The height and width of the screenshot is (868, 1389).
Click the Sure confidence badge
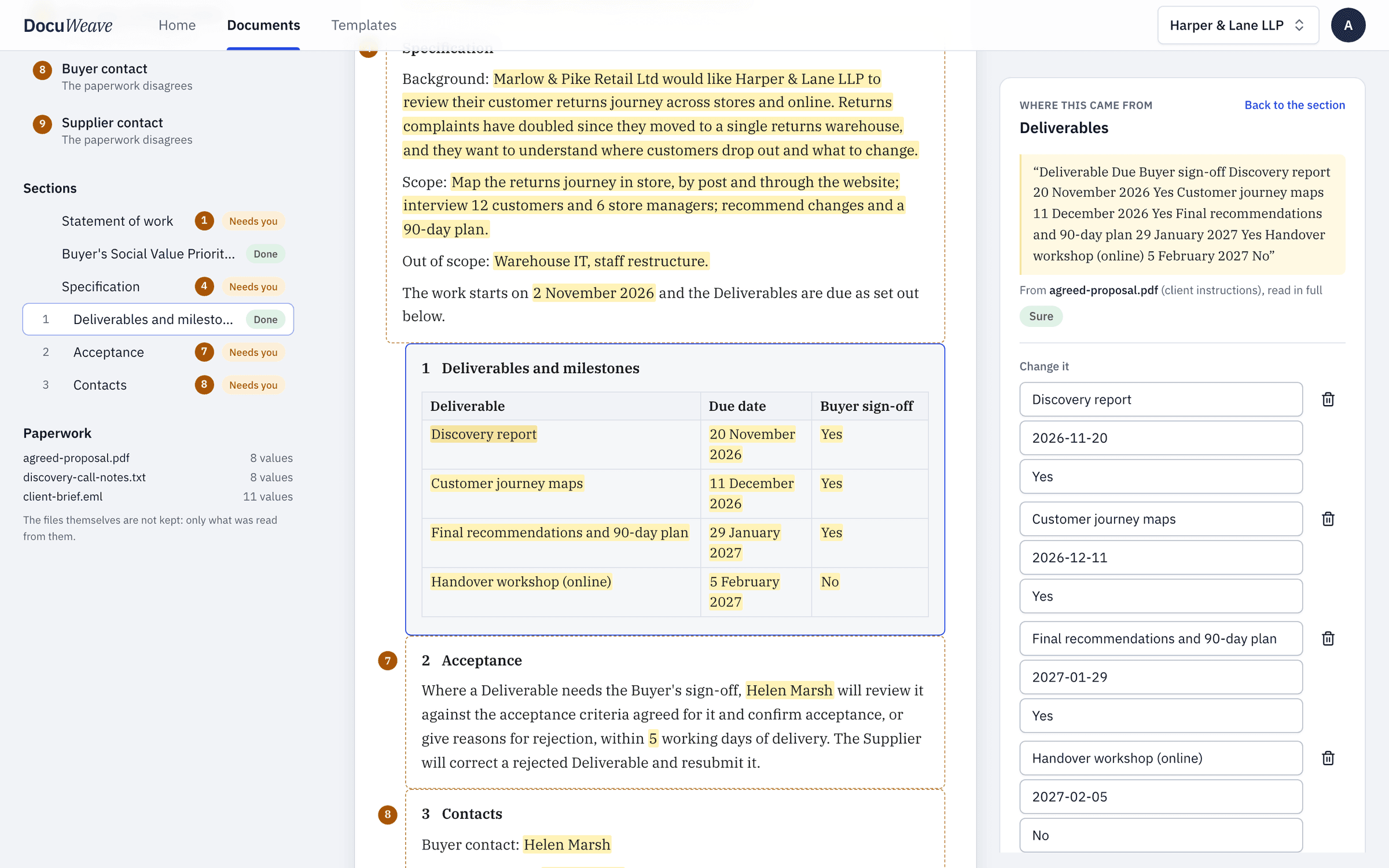click(1041, 316)
